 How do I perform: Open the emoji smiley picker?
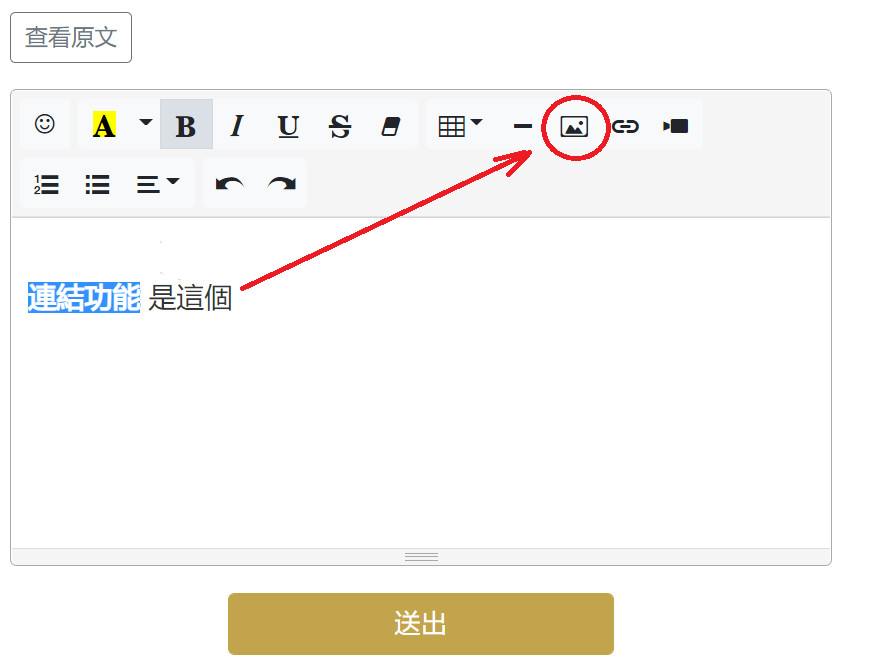[x=45, y=124]
